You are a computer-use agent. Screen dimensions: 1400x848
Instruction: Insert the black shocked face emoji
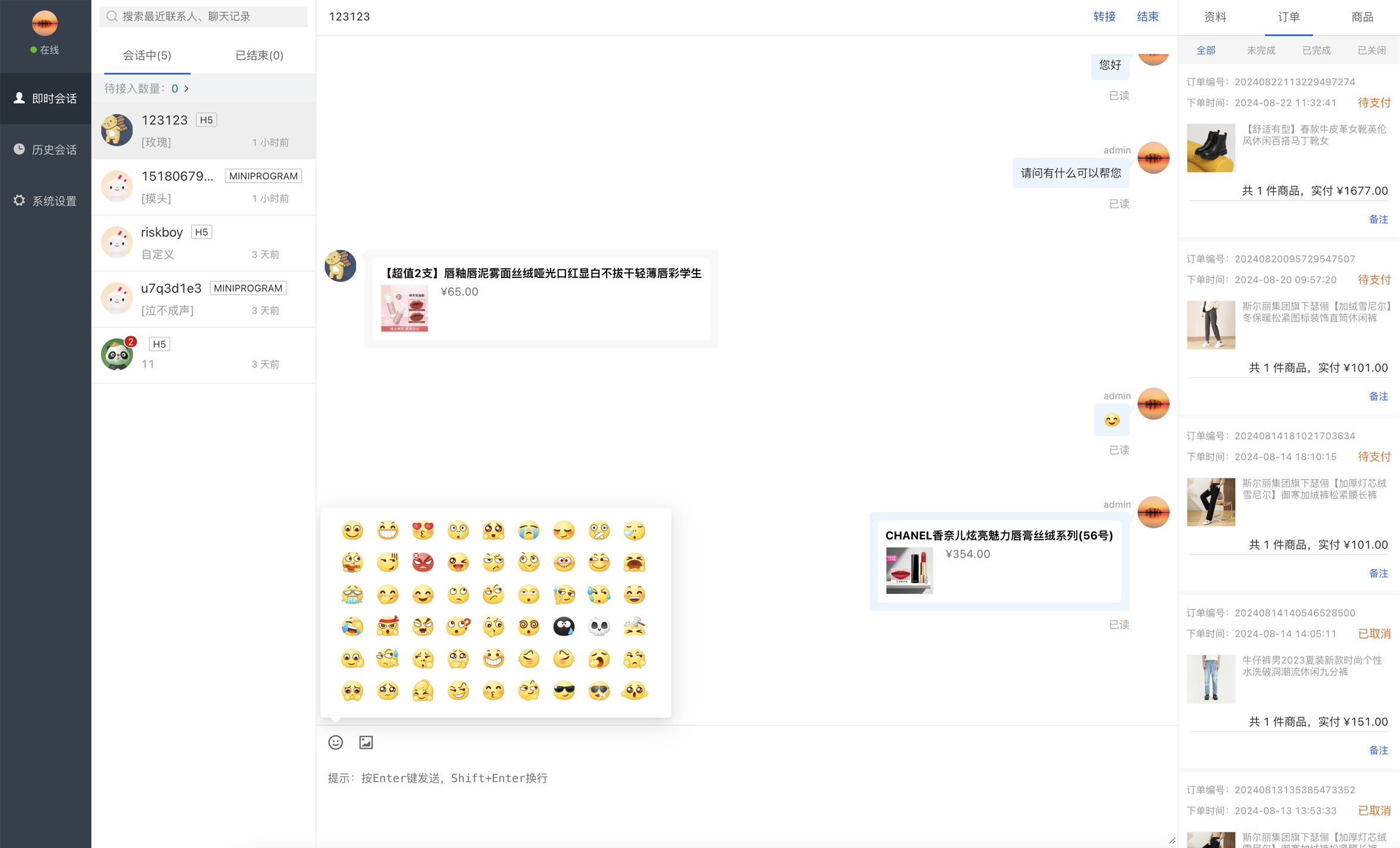click(x=564, y=626)
